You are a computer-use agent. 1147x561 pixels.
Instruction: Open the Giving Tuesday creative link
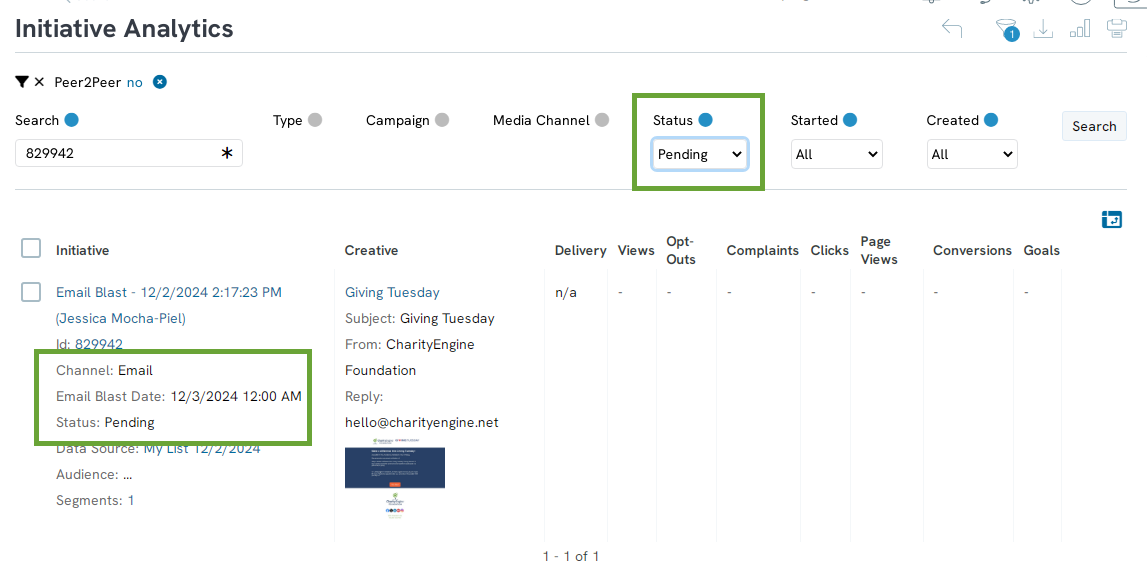392,292
